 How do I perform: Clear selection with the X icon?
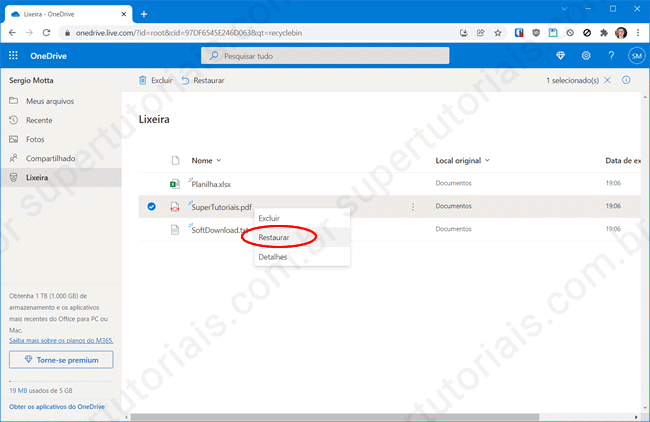(607, 80)
